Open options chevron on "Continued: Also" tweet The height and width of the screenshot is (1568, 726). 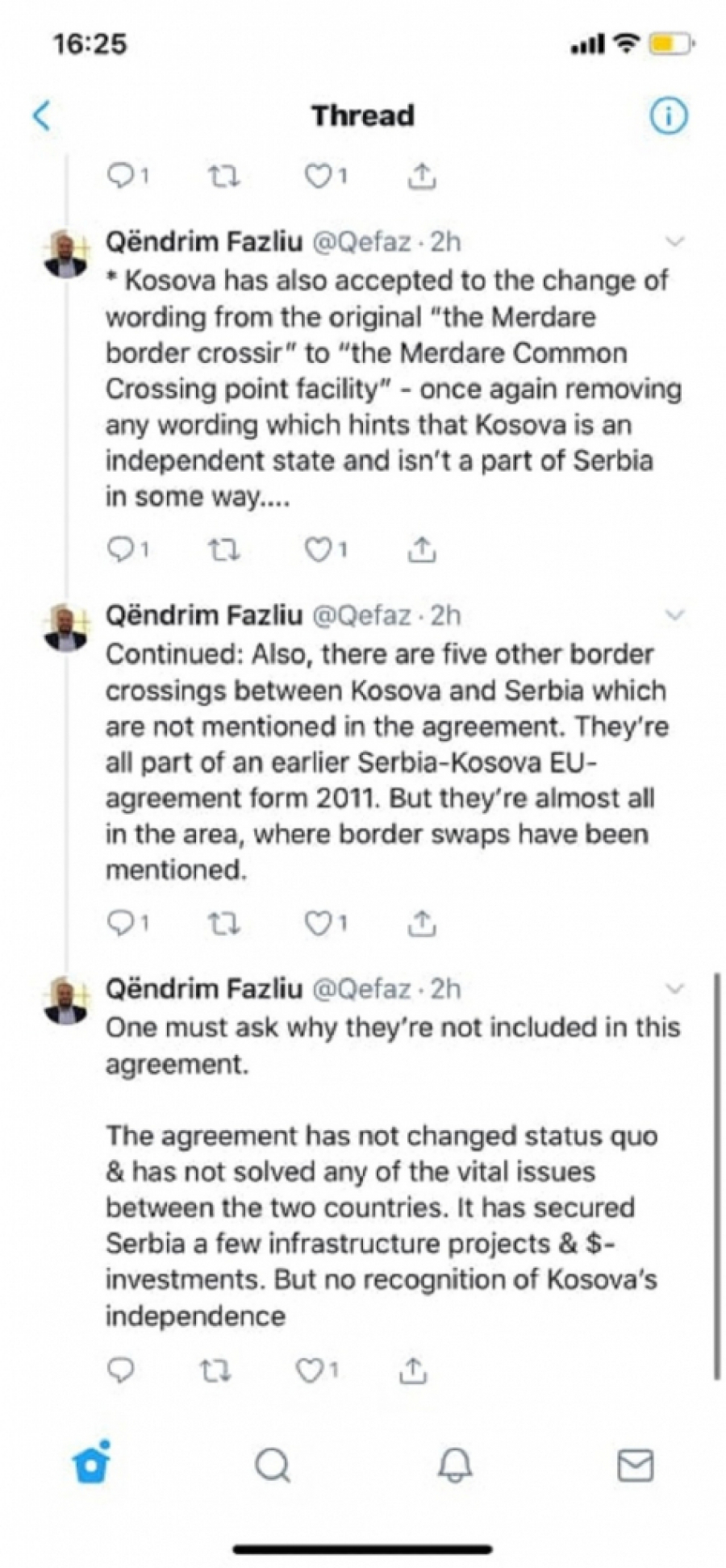coord(674,615)
